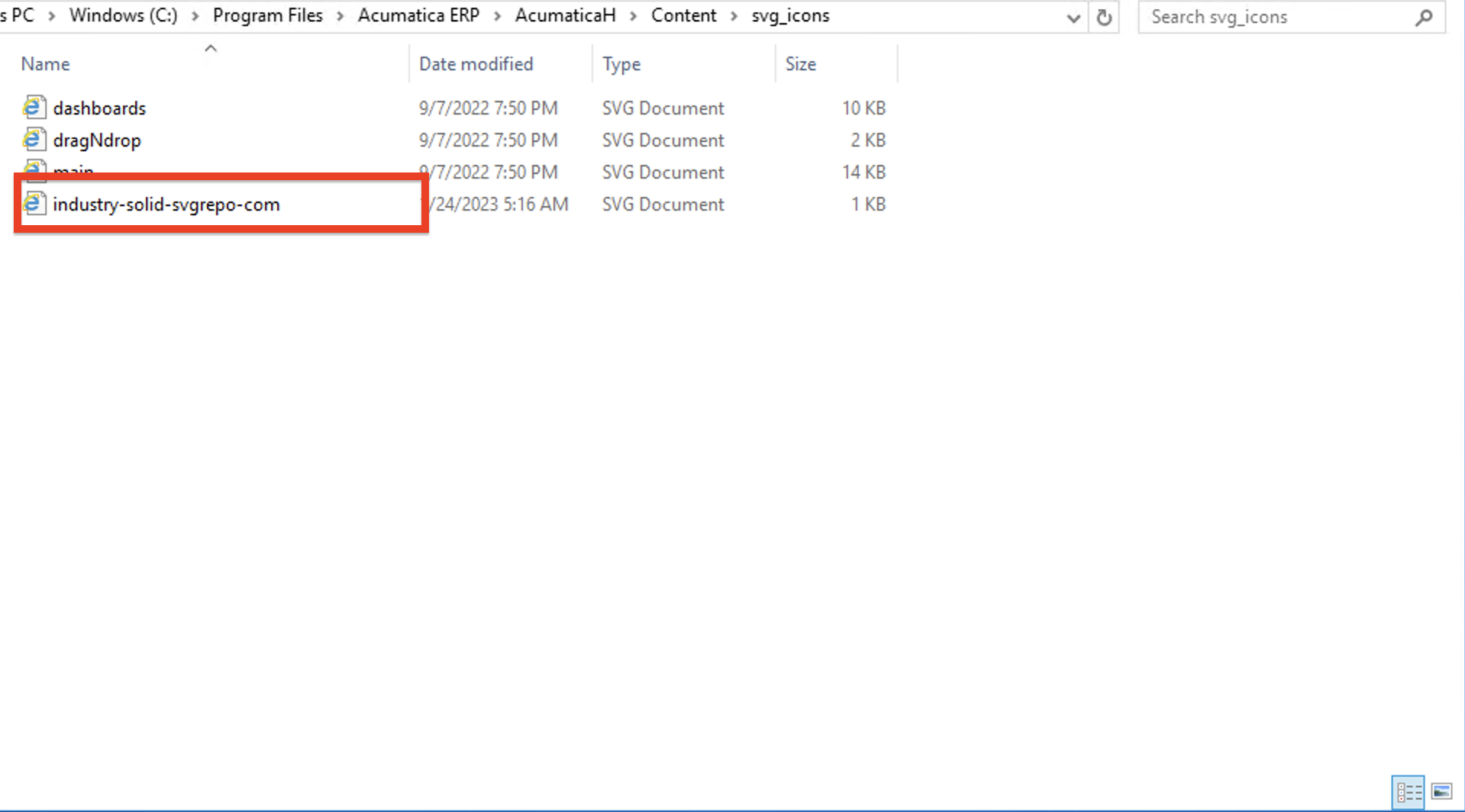The height and width of the screenshot is (812, 1465).
Task: Select the industry-solid-svgrepo-com row
Action: pos(166,204)
